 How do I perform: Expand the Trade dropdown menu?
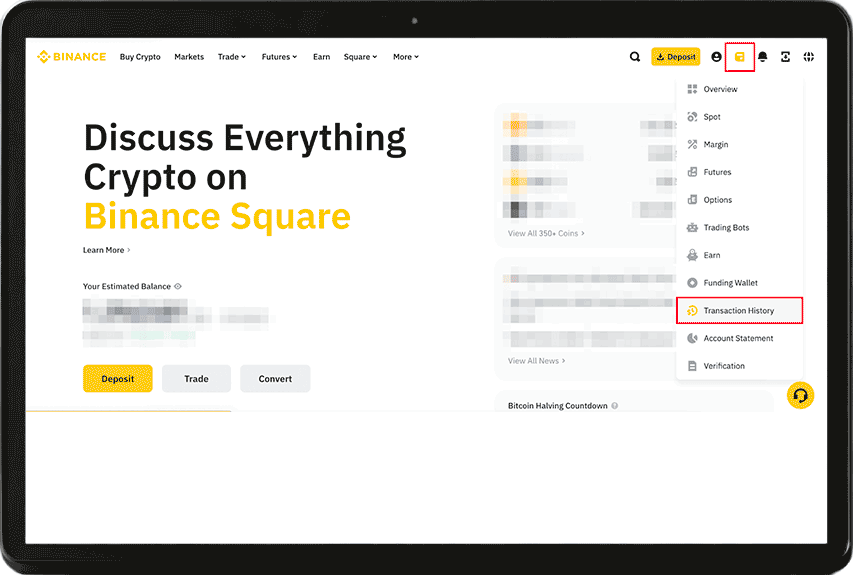(232, 57)
